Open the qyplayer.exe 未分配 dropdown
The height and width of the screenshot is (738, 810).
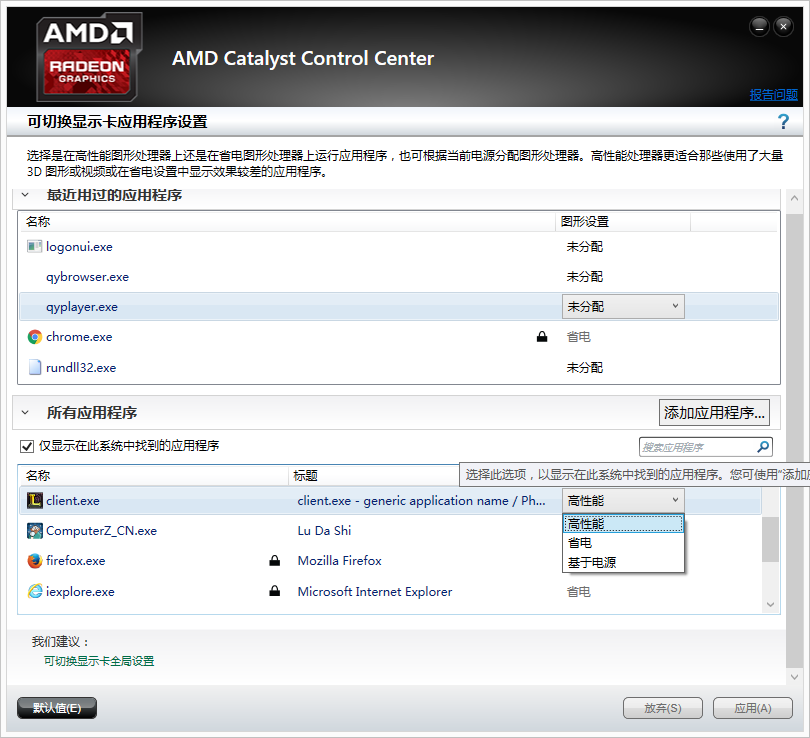(x=623, y=306)
